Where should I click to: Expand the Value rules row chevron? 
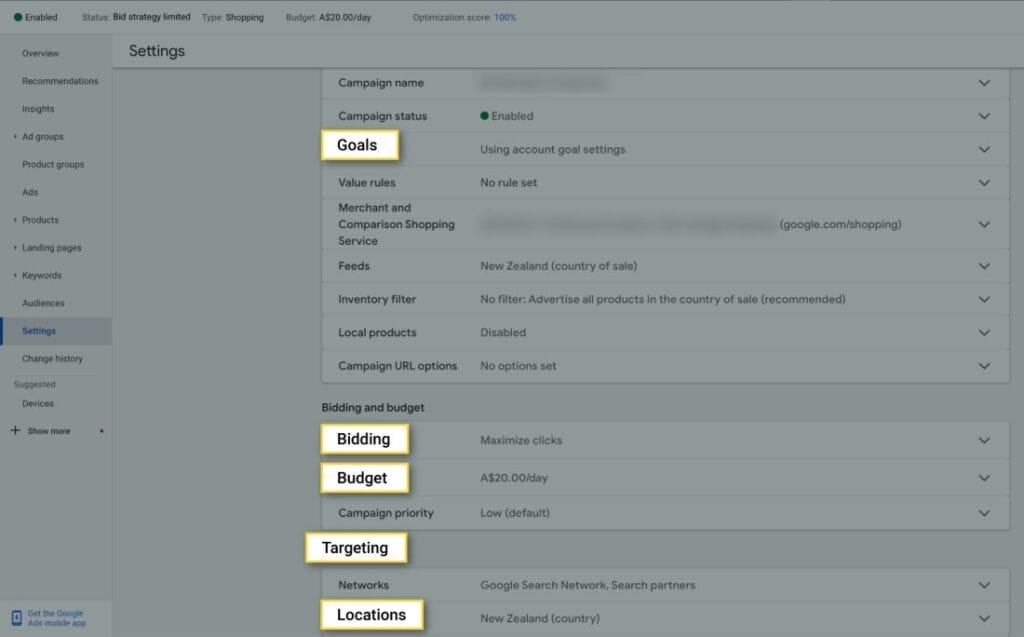point(984,183)
